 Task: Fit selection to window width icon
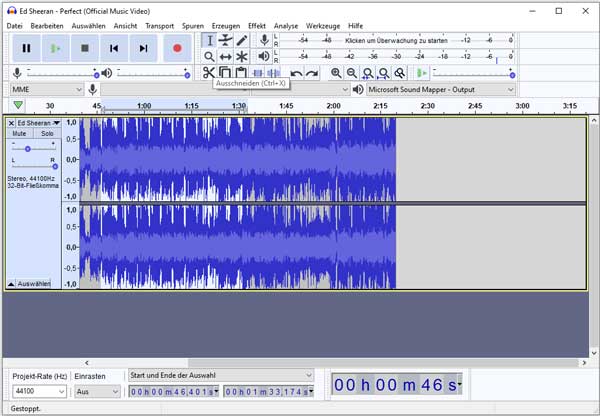(368, 73)
